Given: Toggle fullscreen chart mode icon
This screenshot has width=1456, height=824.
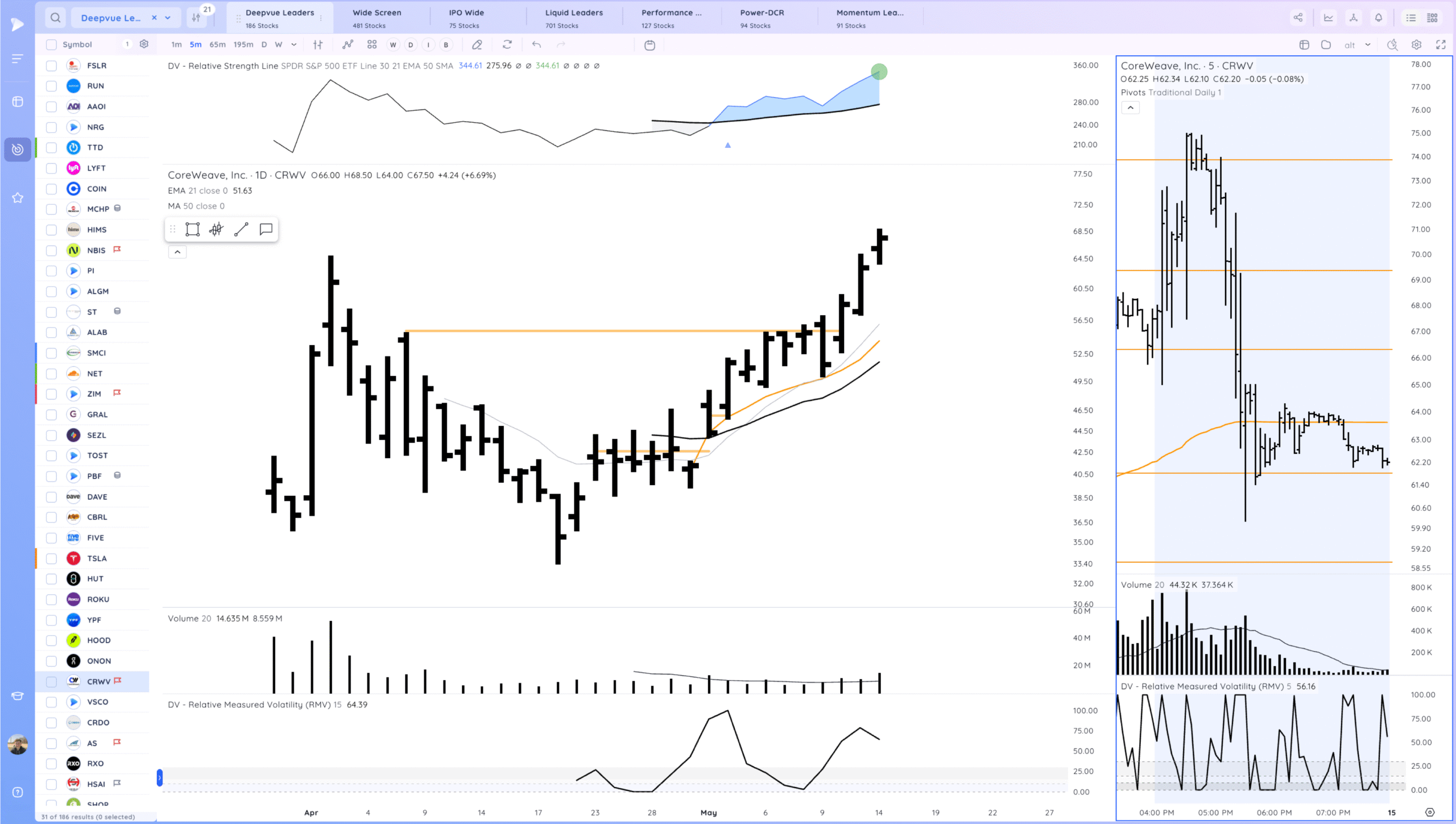Looking at the screenshot, I should [1441, 44].
